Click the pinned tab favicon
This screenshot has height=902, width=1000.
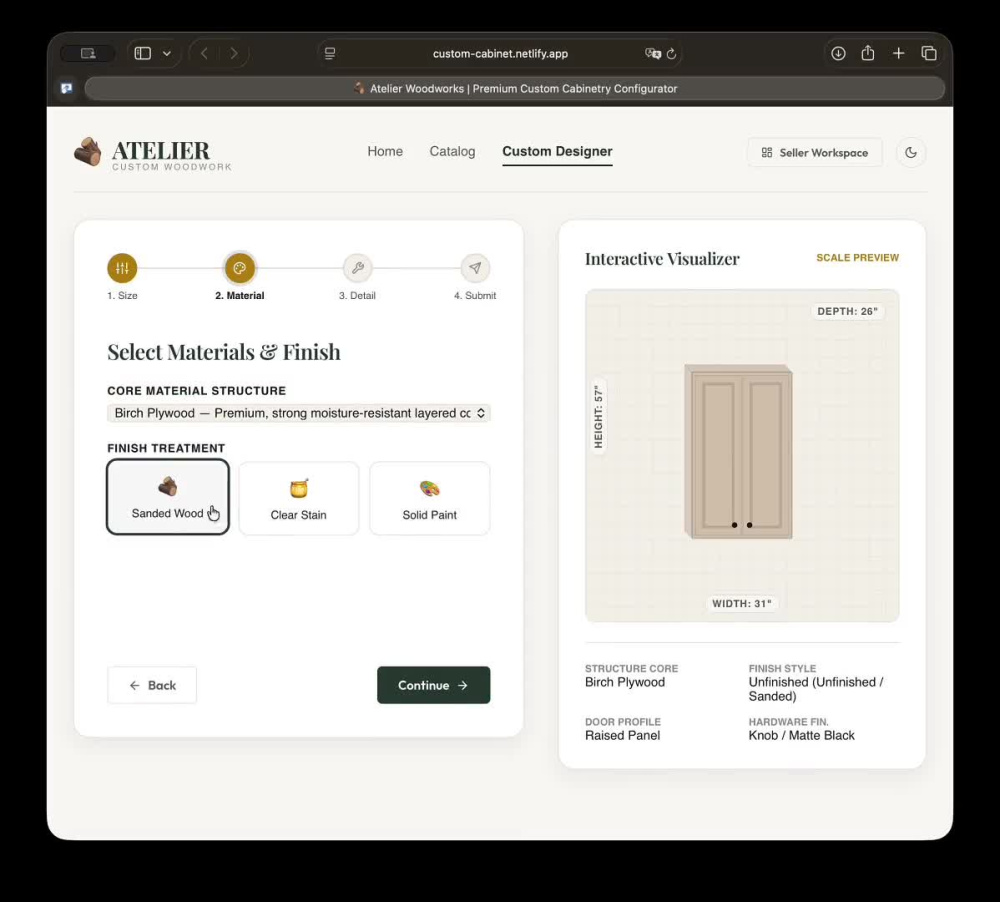pyautogui.click(x=66, y=88)
